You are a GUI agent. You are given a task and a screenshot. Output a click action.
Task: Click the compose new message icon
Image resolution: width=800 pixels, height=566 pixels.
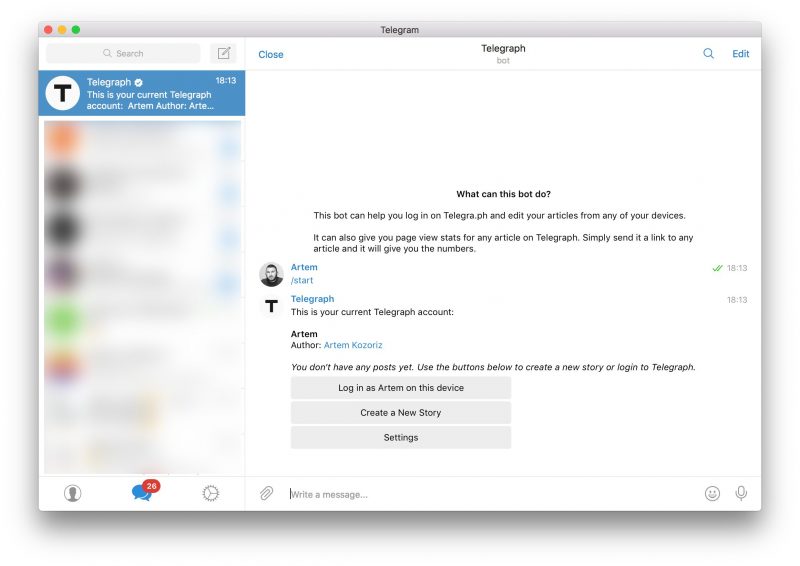click(223, 53)
